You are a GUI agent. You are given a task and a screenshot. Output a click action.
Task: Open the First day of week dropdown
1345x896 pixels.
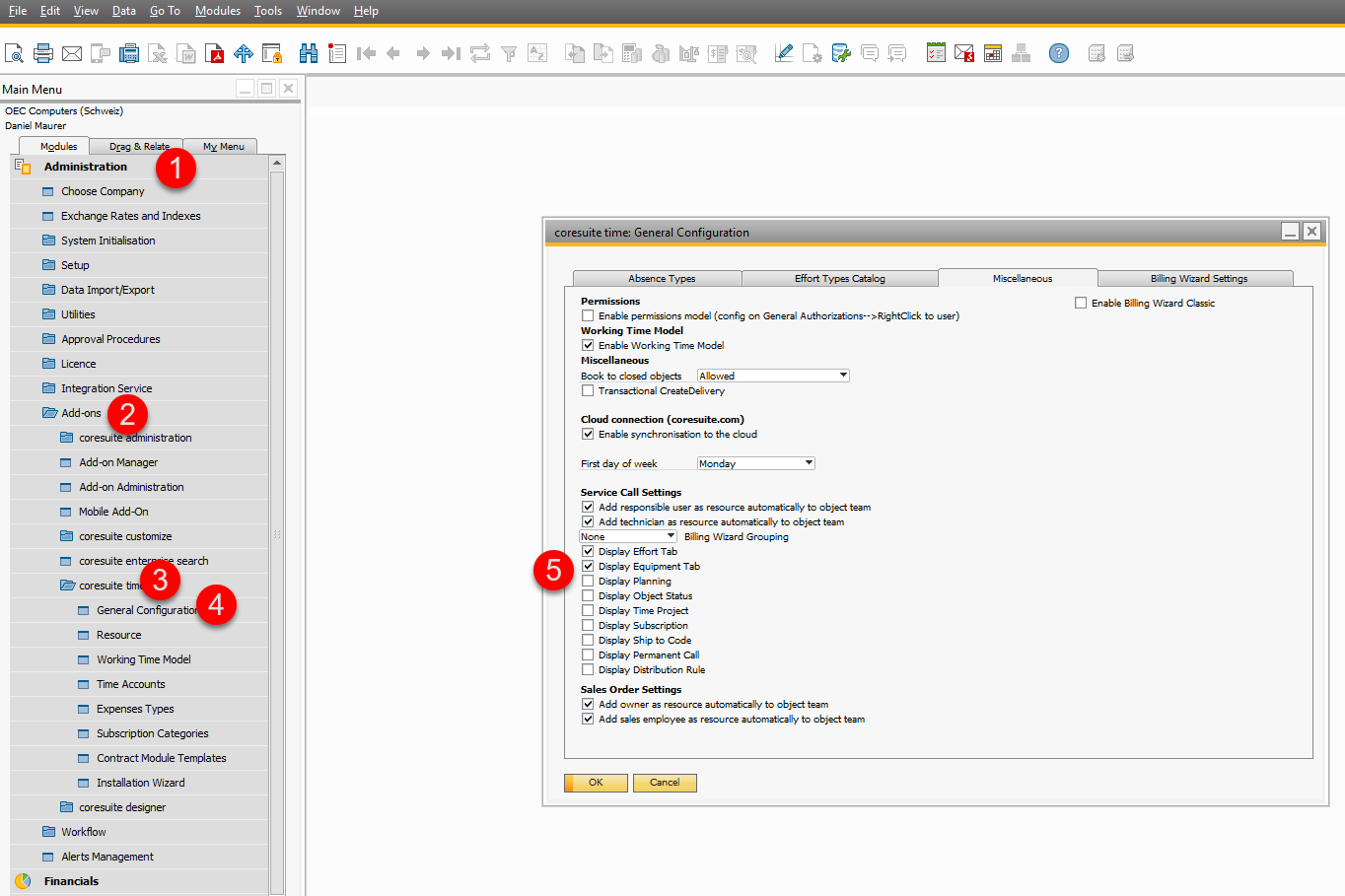(x=756, y=463)
